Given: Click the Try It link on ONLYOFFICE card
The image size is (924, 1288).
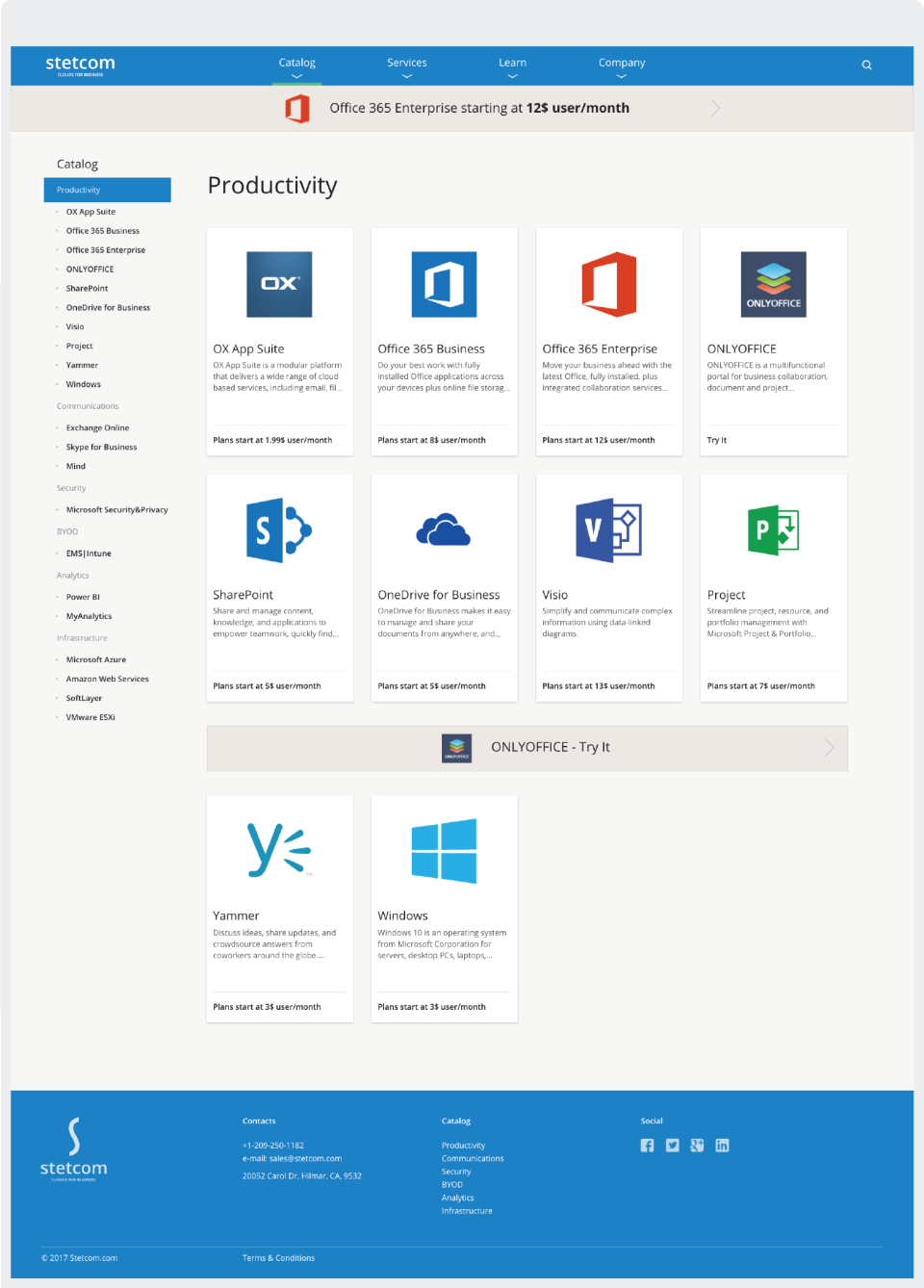Looking at the screenshot, I should 716,440.
